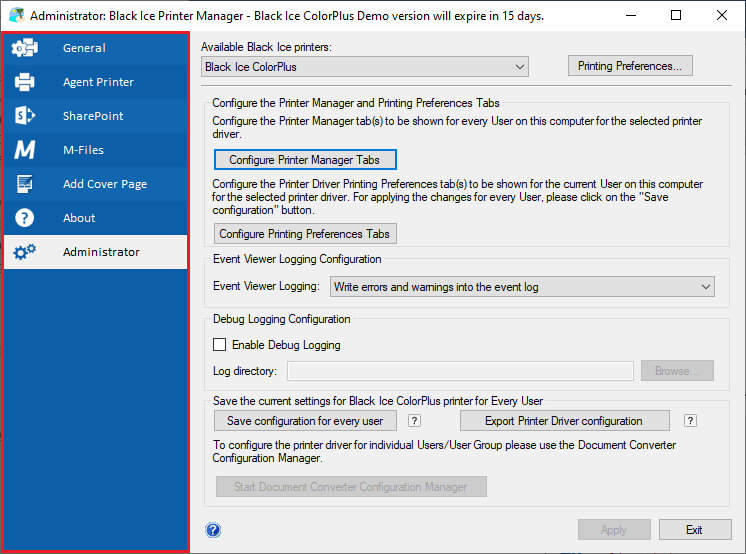Click Start Document Converter Configuration Manager
The height and width of the screenshot is (554, 746).
coord(351,487)
